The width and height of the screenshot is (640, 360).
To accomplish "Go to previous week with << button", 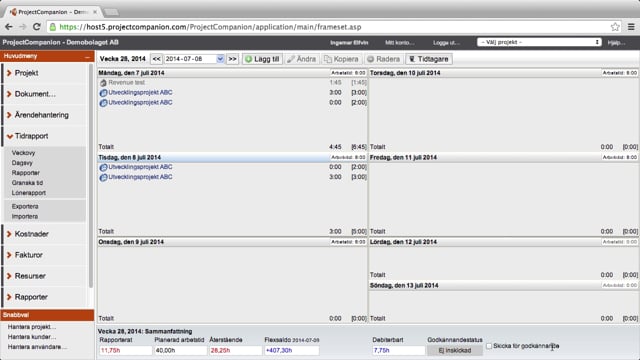I will coord(156,59).
